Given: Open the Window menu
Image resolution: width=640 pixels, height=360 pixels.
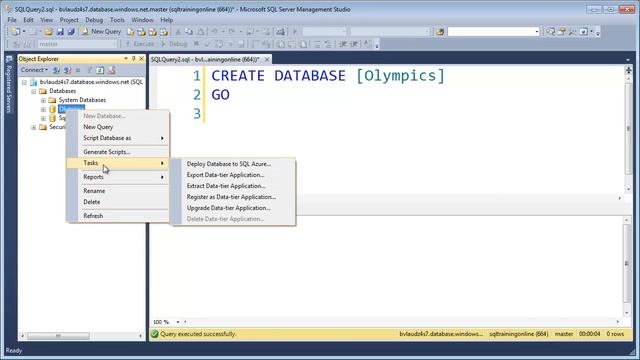Looking at the screenshot, I should coord(142,20).
